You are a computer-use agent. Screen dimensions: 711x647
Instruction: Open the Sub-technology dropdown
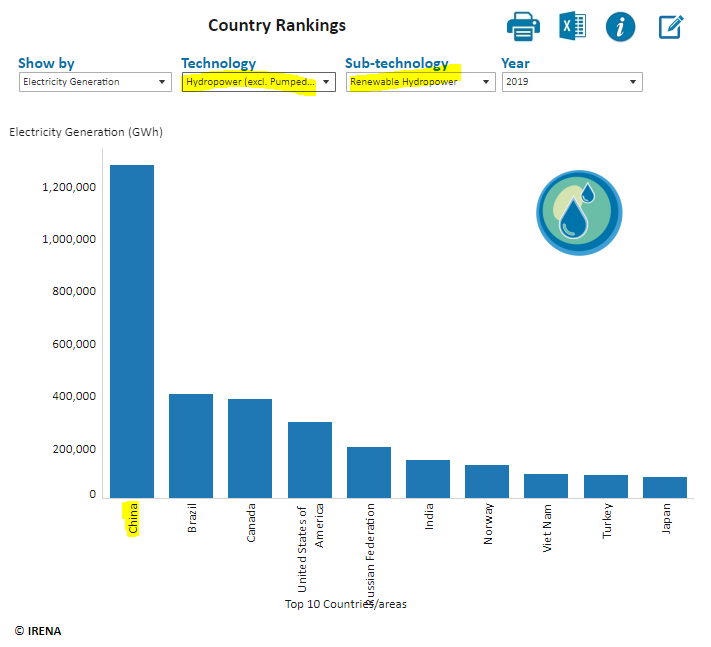pyautogui.click(x=421, y=82)
